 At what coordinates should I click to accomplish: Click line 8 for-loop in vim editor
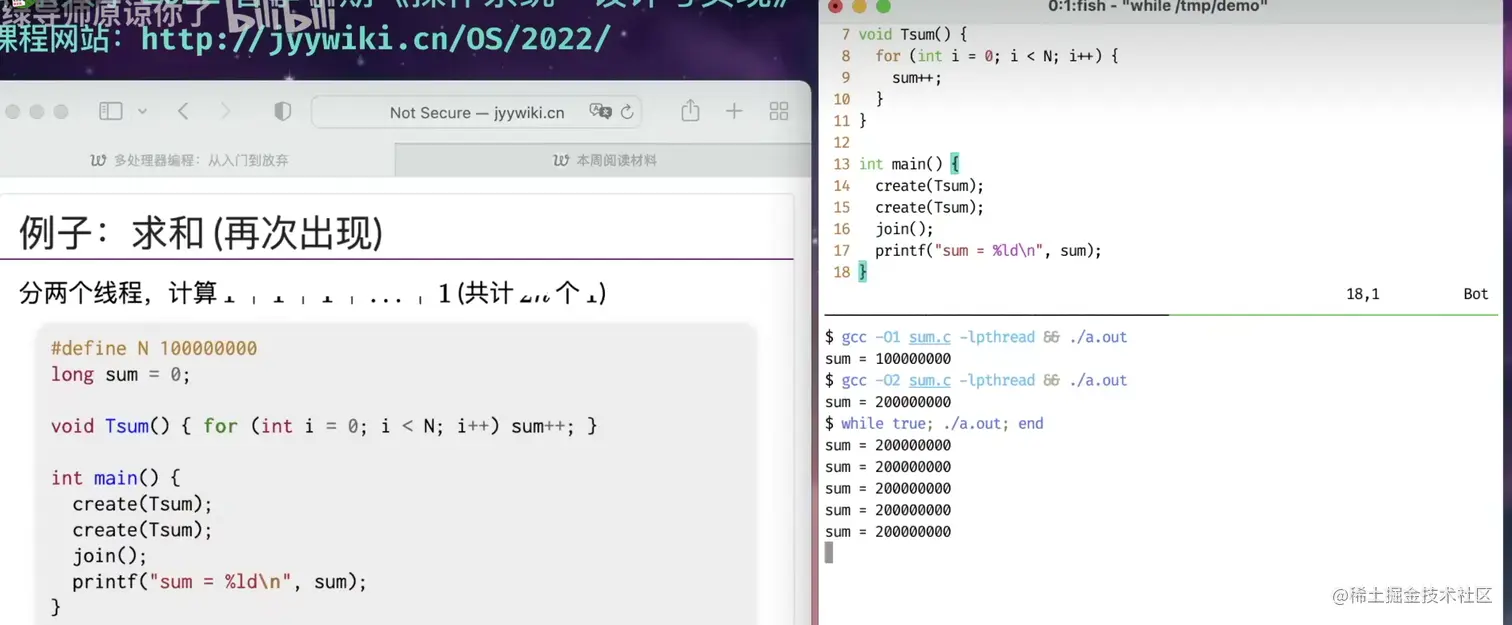pyautogui.click(x=996, y=56)
